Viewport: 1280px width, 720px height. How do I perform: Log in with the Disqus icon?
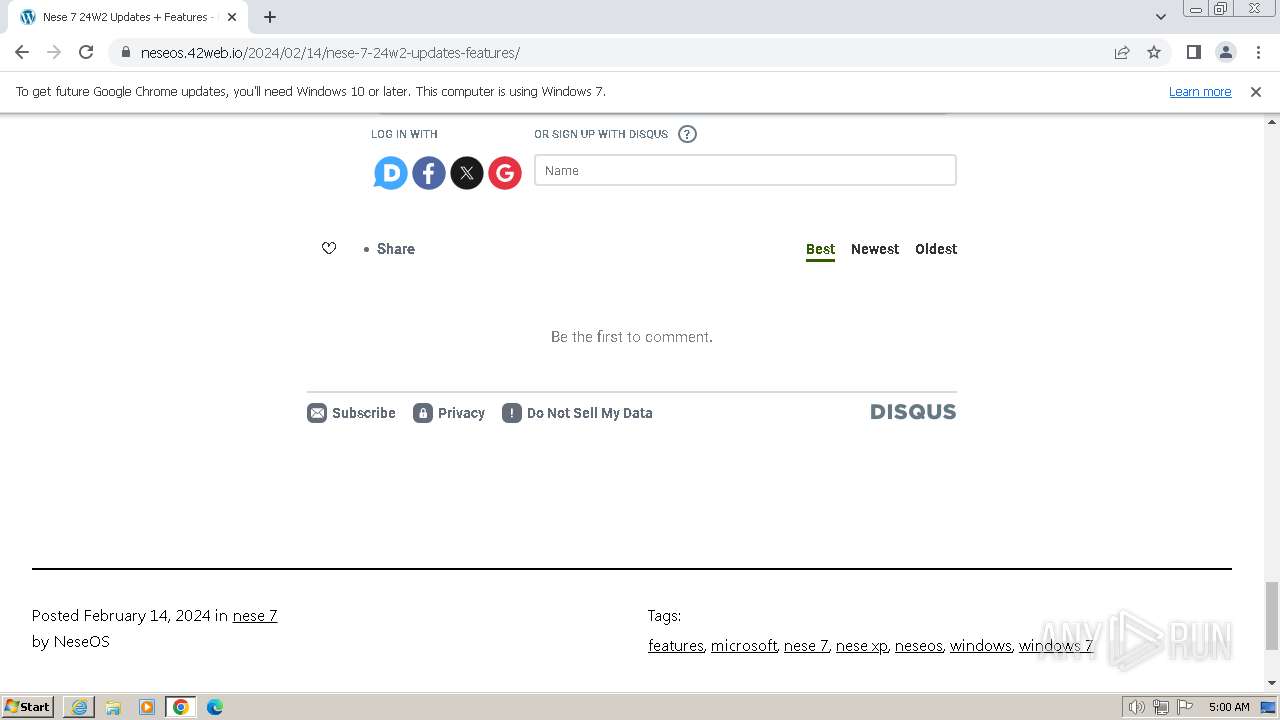click(x=391, y=173)
